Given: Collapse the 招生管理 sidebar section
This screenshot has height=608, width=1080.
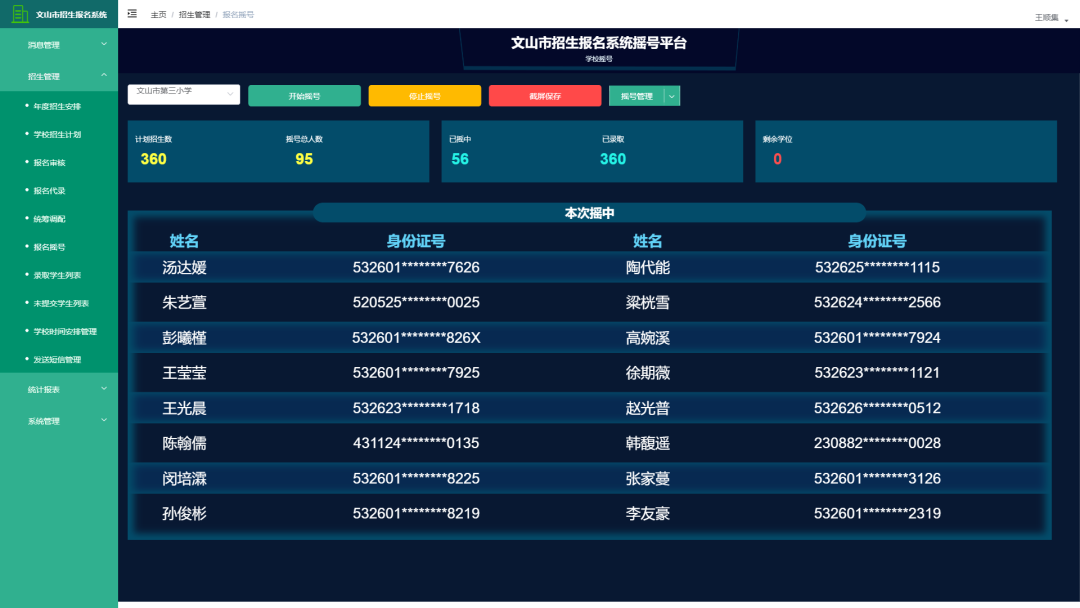Looking at the screenshot, I should tap(57, 74).
